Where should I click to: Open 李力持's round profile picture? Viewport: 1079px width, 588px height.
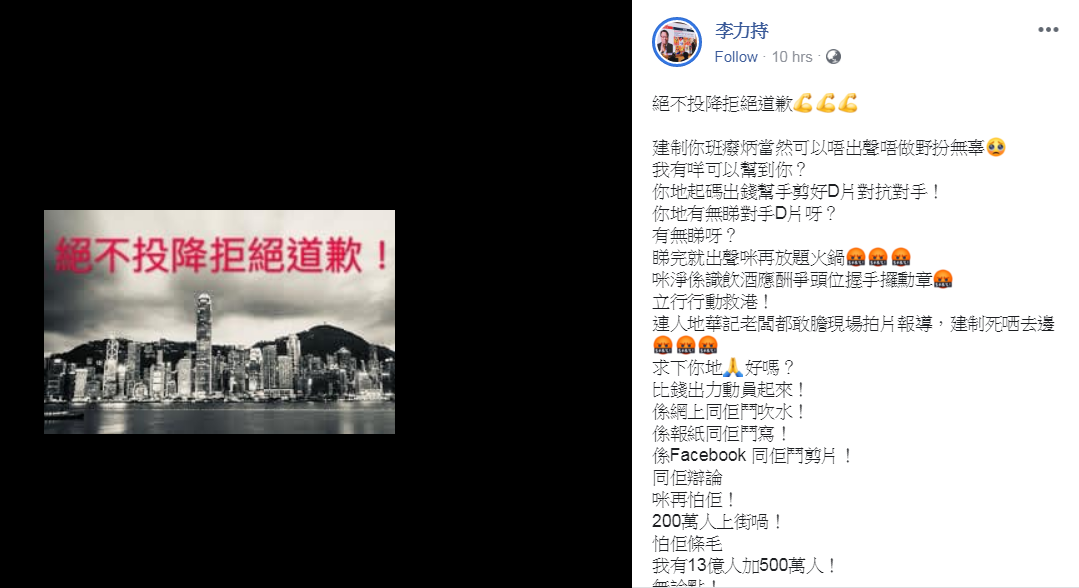(x=676, y=42)
